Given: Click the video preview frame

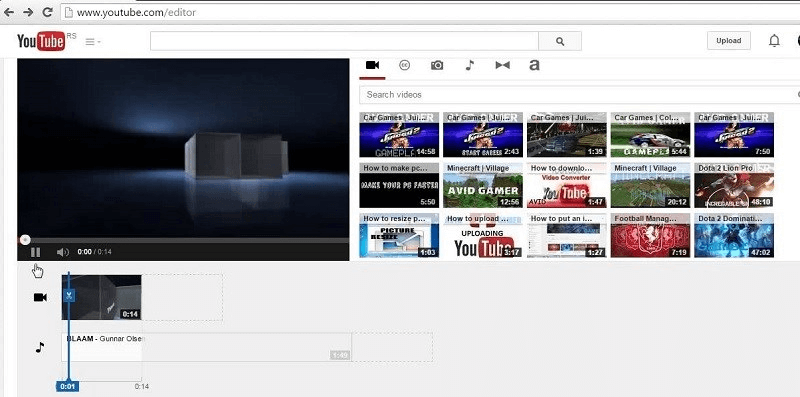Looking at the screenshot, I should 183,147.
